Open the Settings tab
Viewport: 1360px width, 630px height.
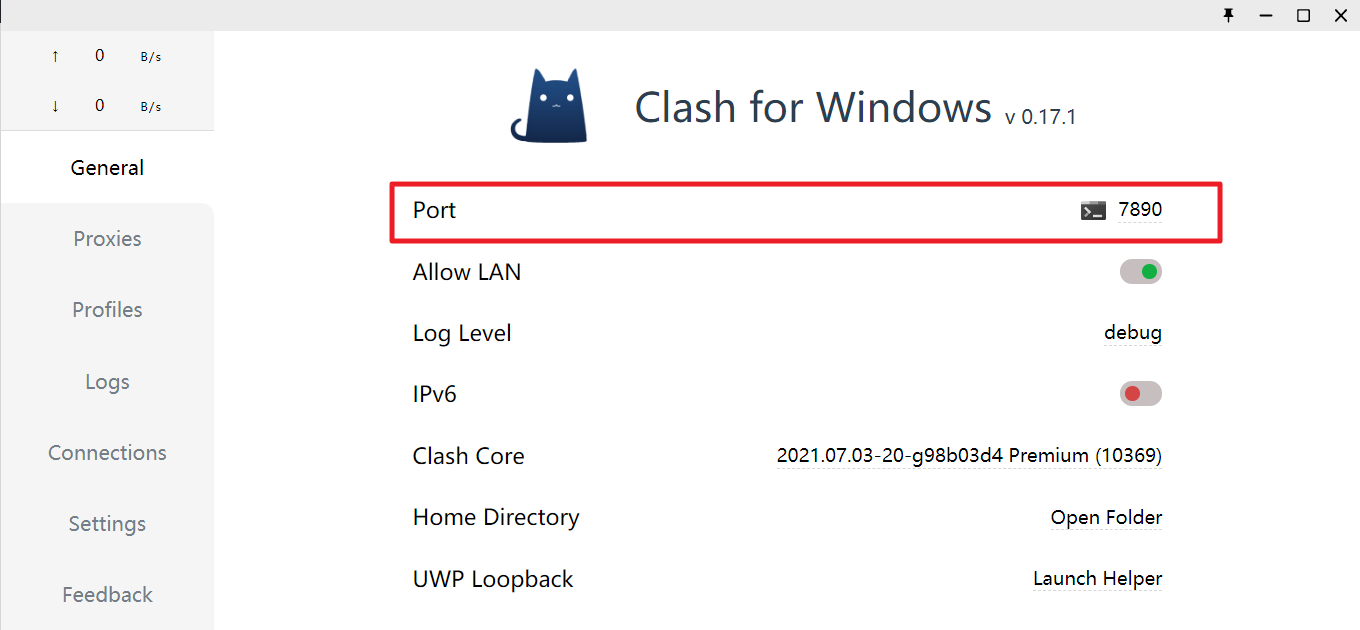click(x=107, y=524)
